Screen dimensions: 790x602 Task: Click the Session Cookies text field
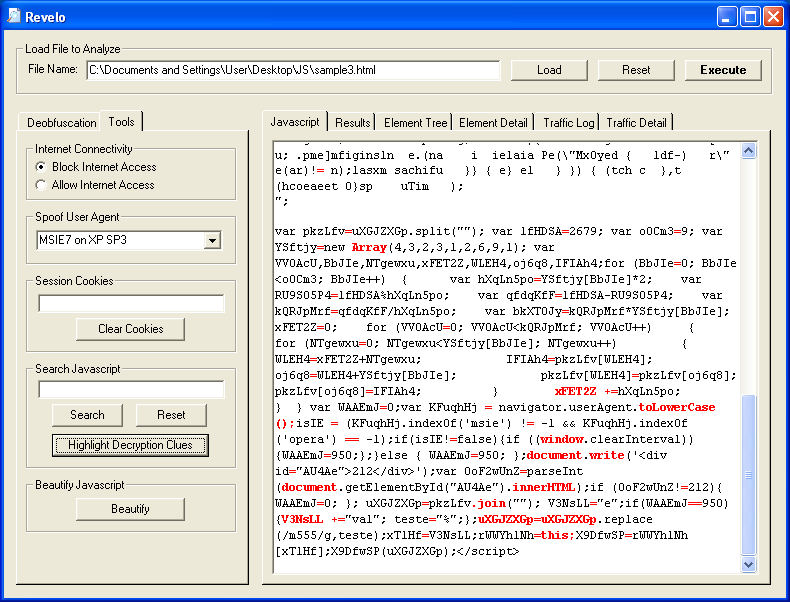[x=131, y=303]
